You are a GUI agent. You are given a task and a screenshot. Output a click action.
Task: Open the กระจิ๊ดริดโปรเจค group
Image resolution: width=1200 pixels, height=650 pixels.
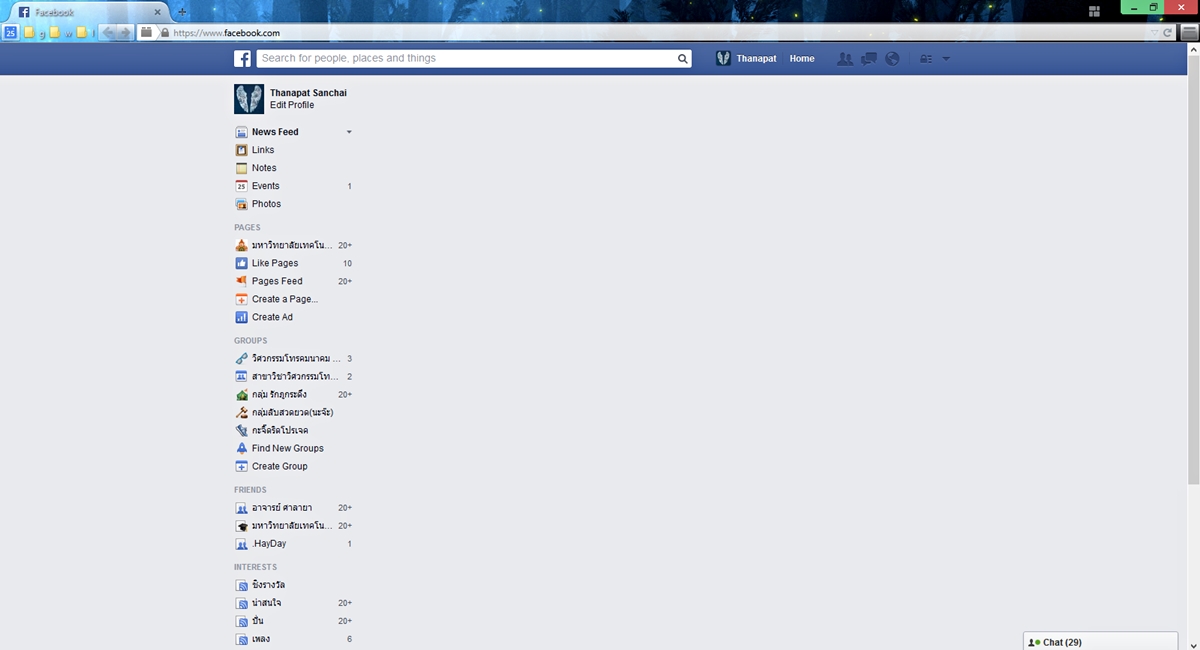(280, 431)
